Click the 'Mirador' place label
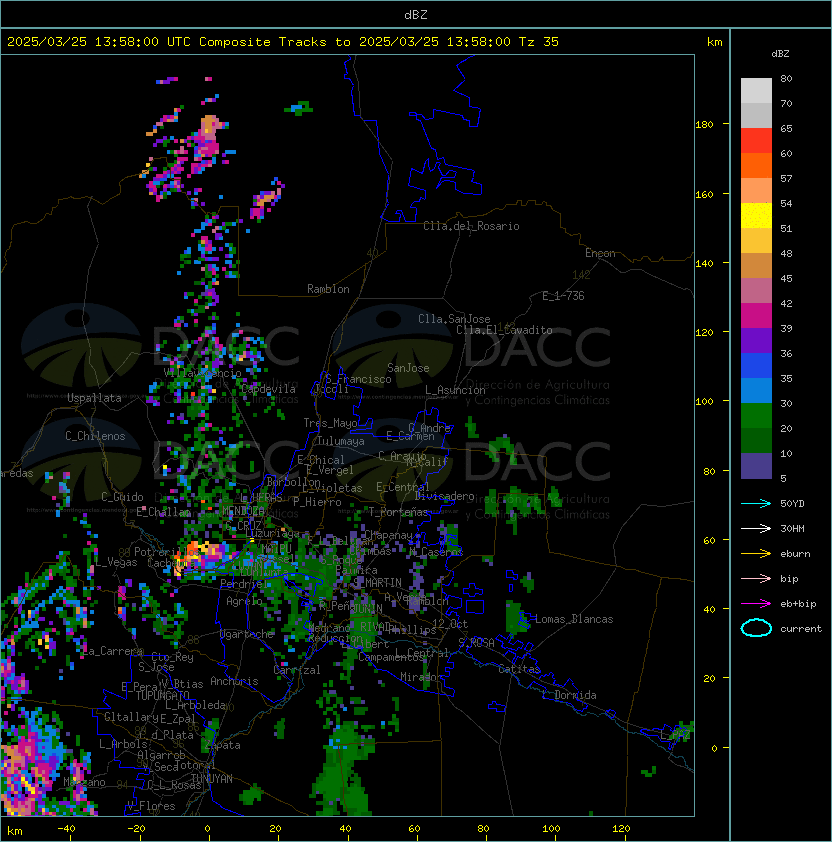 421,677
